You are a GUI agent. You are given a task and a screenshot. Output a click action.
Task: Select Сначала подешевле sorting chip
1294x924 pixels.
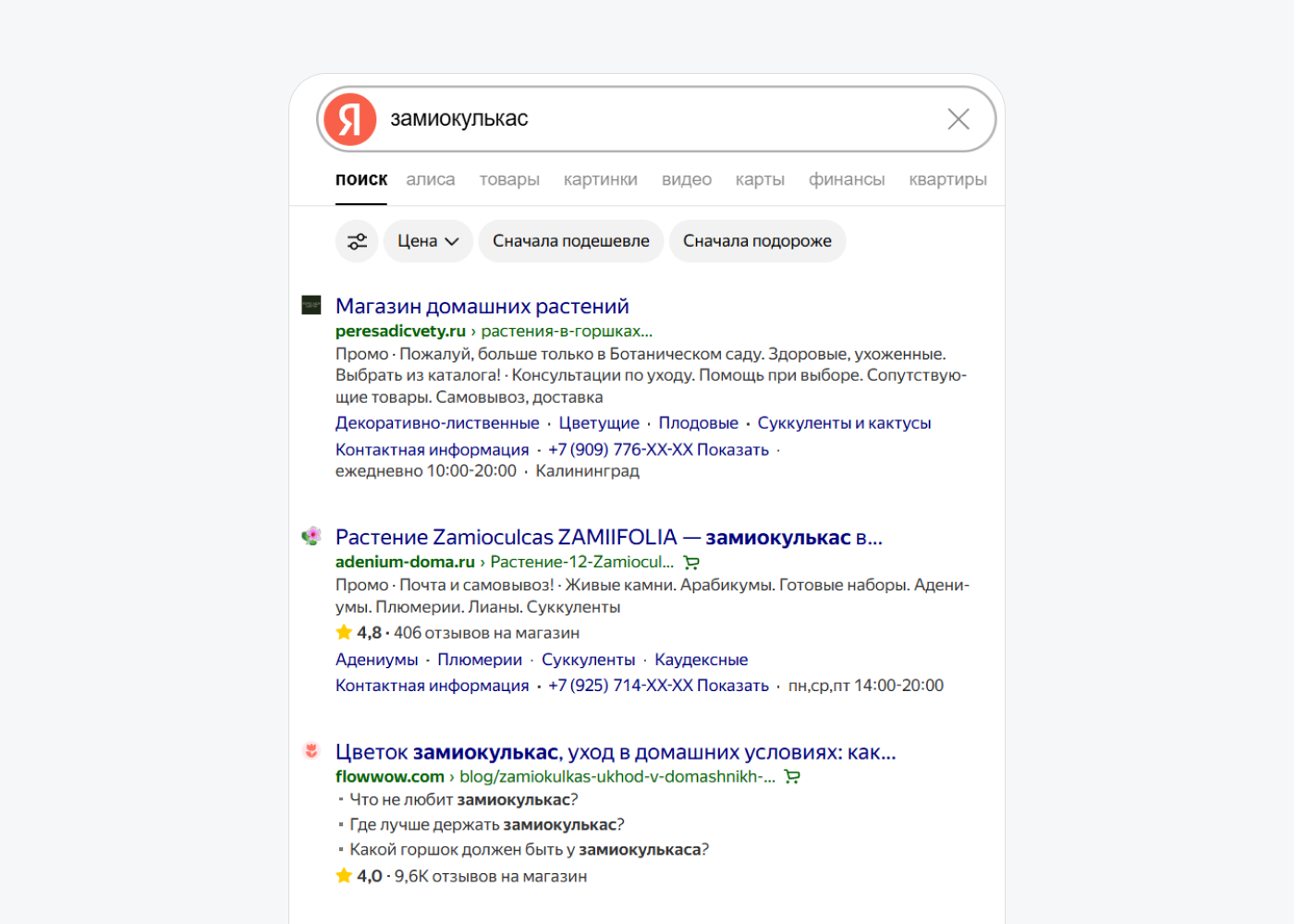tap(571, 241)
